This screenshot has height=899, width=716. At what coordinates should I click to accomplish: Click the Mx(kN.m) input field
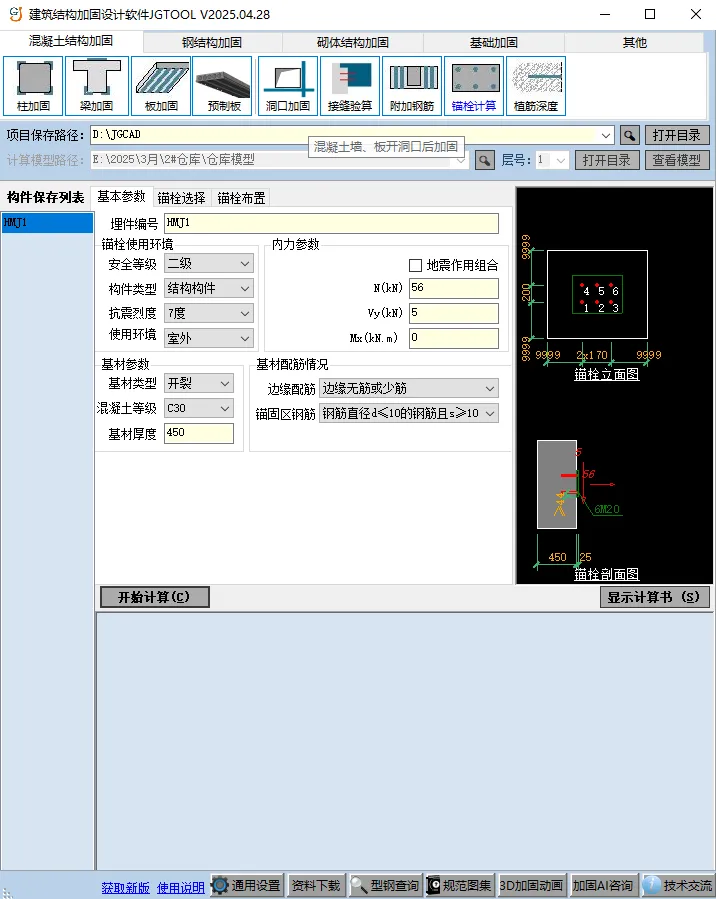tap(453, 338)
